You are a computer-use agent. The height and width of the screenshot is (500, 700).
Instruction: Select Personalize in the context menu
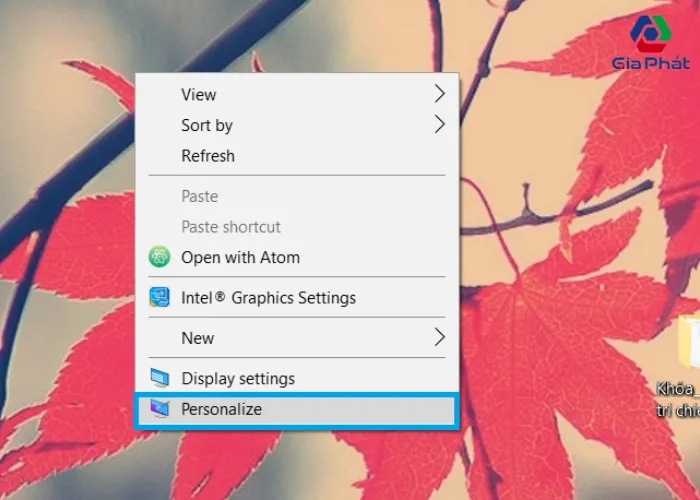(x=297, y=409)
